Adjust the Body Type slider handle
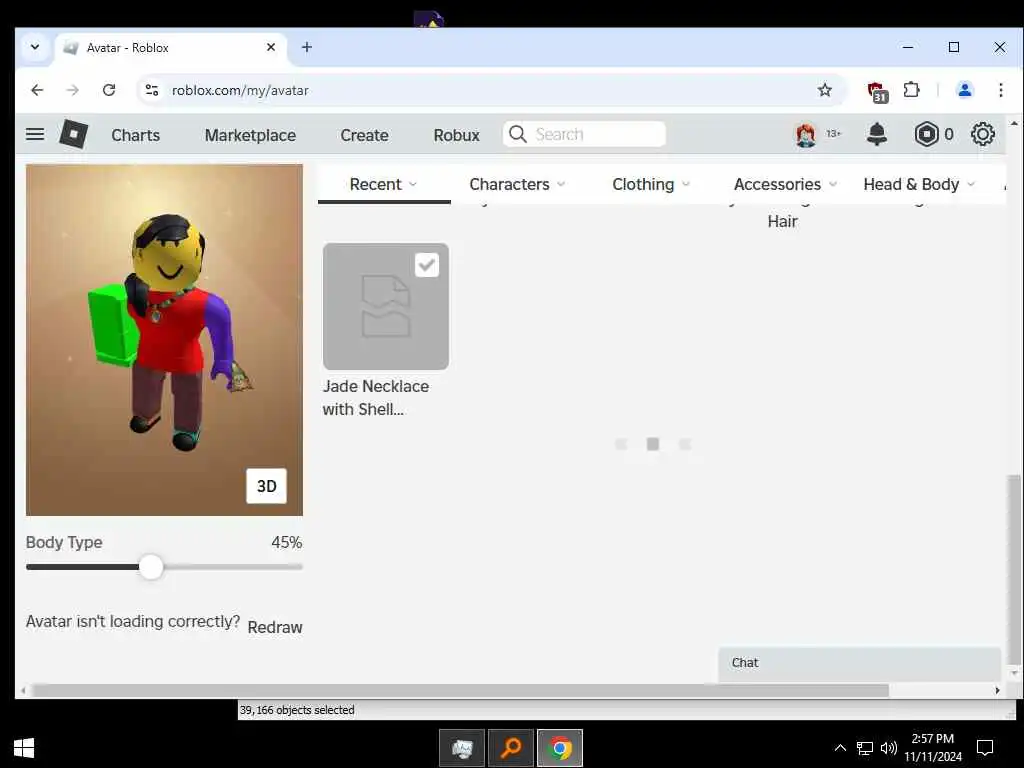The width and height of the screenshot is (1024, 768). (151, 567)
